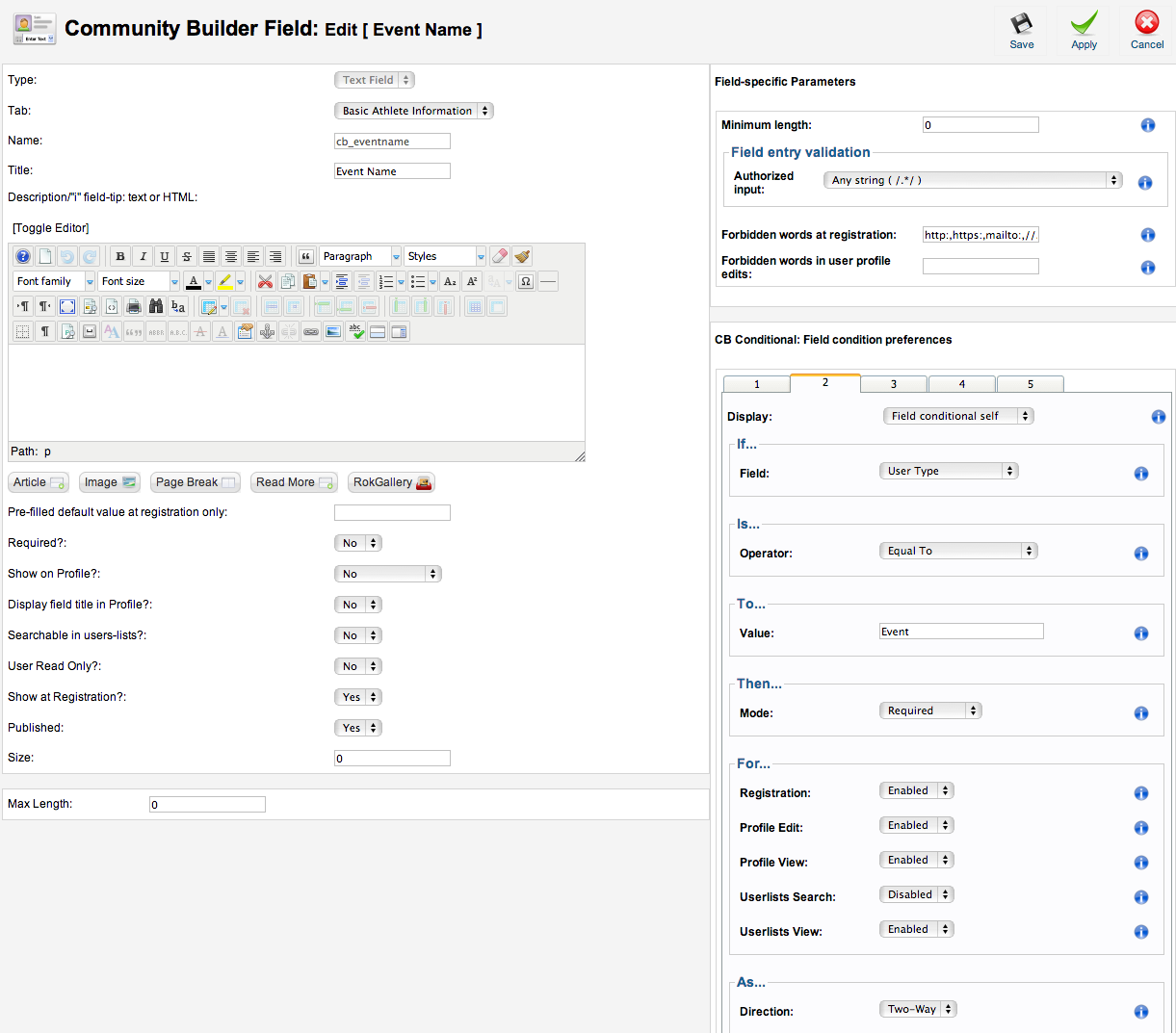Expand the Operator dropdown set to Equal To
1176x1033 pixels.
(x=956, y=551)
